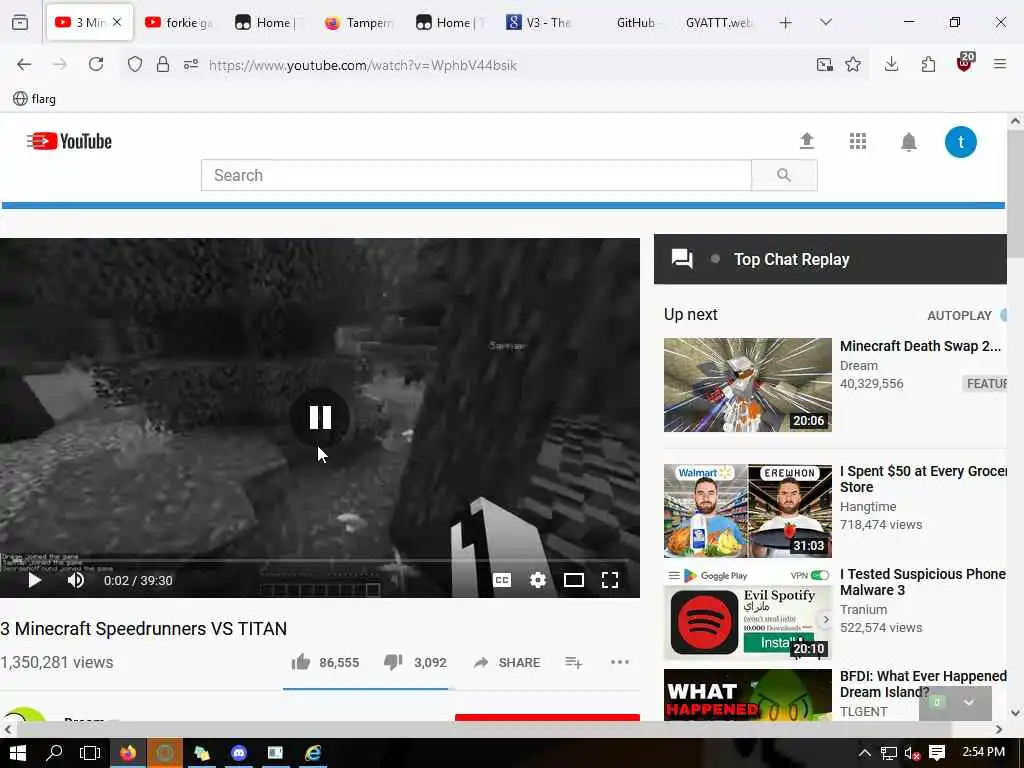Switch to the V3 - The tab
Image resolution: width=1024 pixels, height=768 pixels.
point(539,23)
